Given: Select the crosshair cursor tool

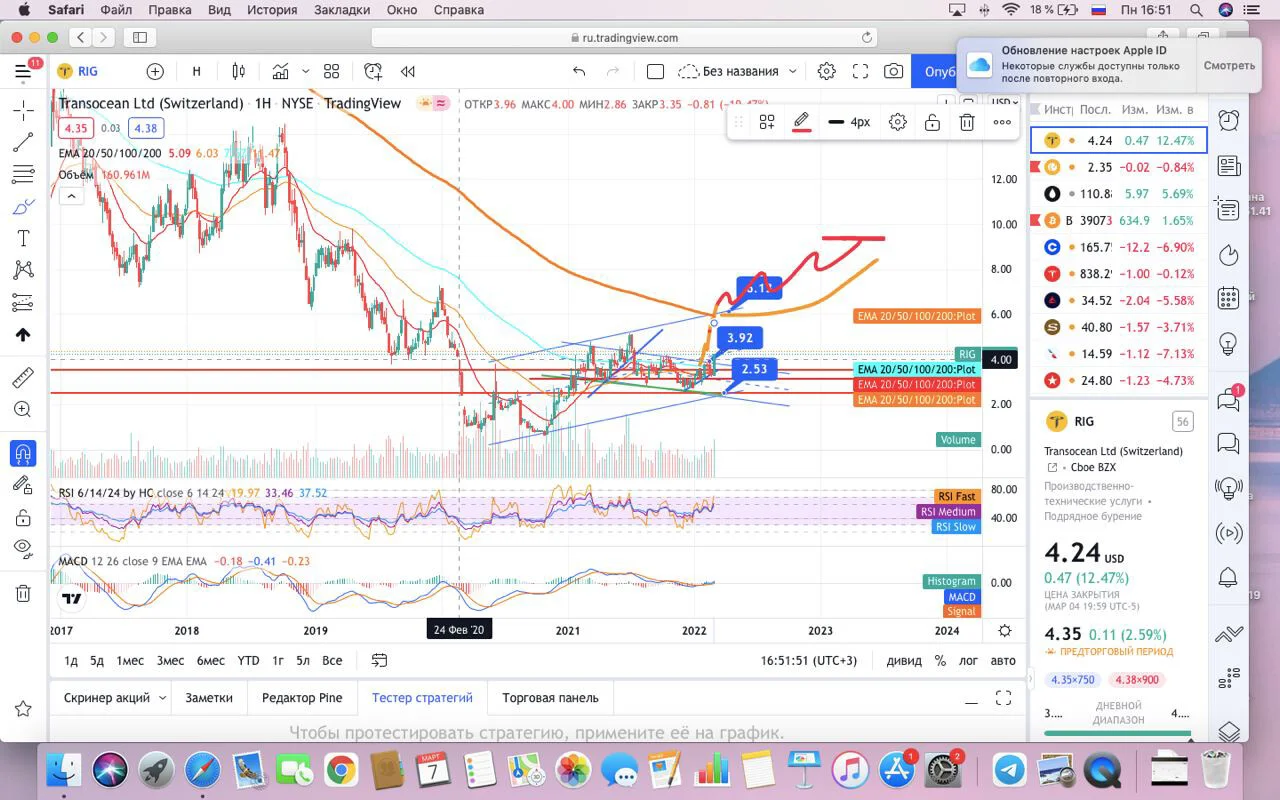Looking at the screenshot, I should (x=23, y=110).
